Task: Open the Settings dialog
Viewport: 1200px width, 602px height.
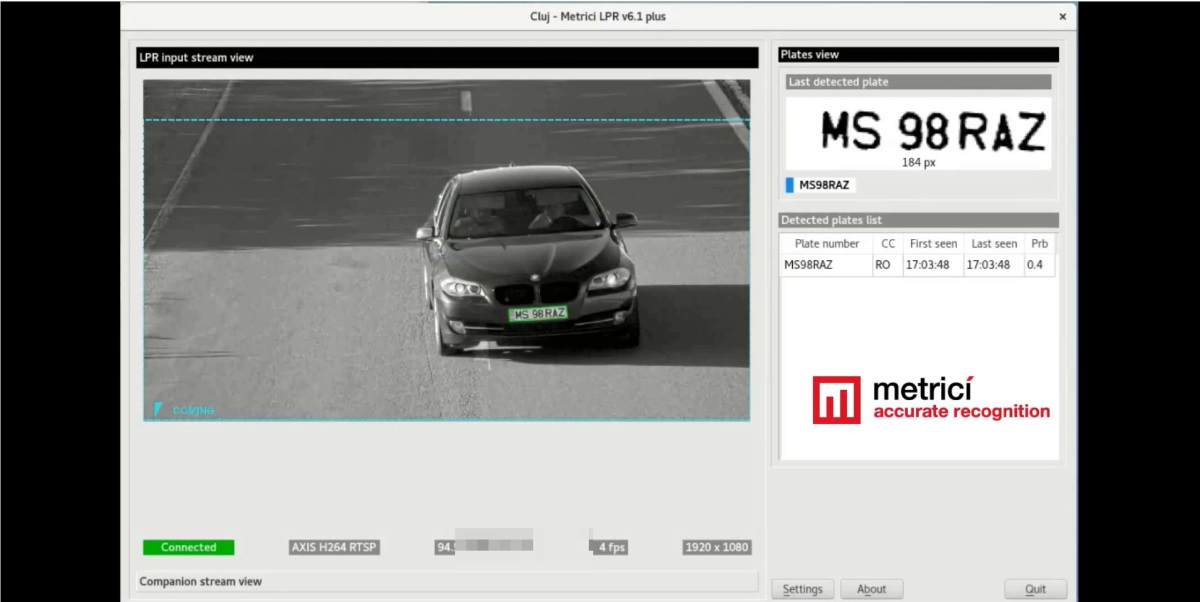Action: (x=802, y=589)
